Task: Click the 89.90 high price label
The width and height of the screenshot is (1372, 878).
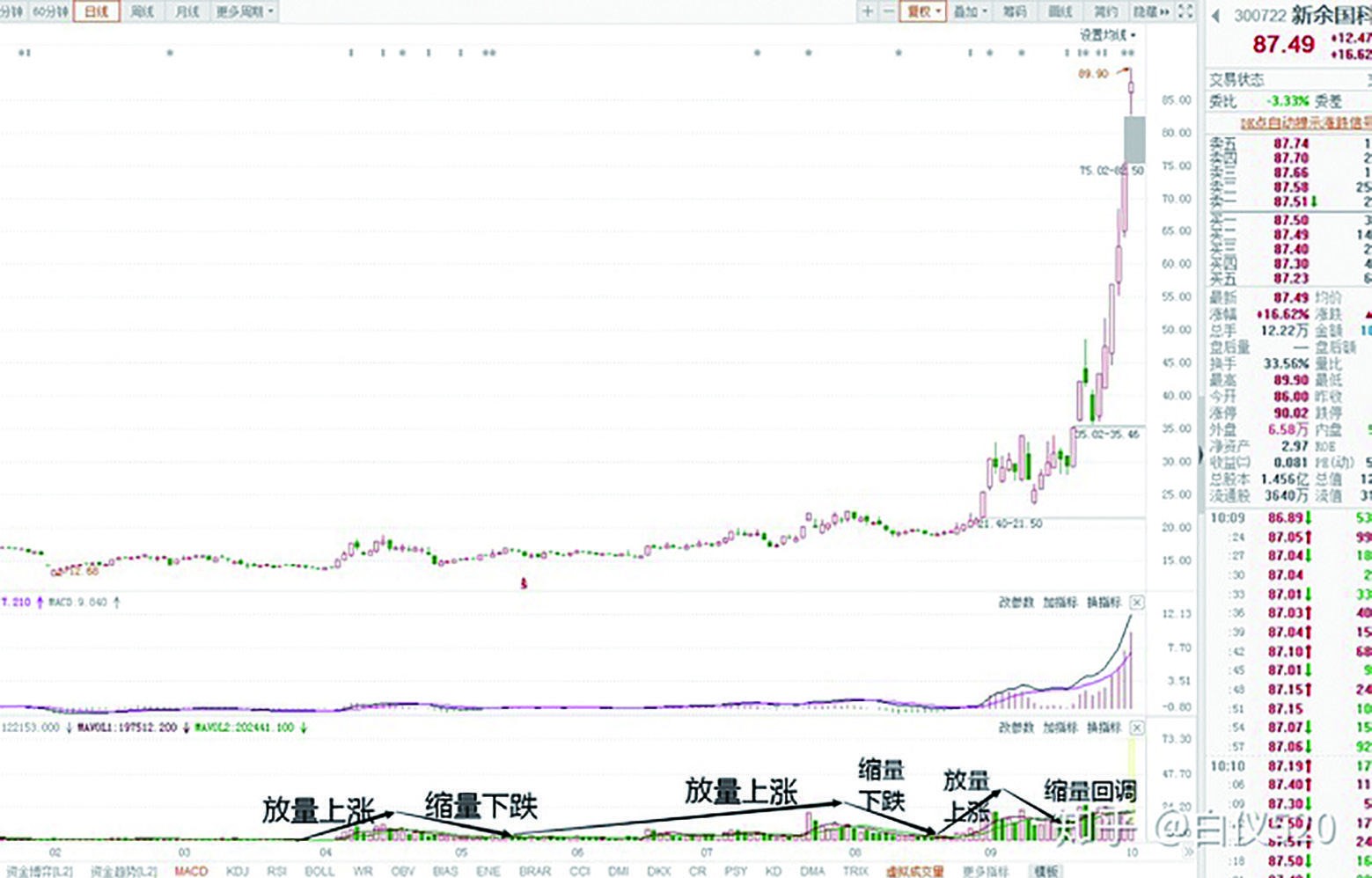Action: click(x=1093, y=74)
